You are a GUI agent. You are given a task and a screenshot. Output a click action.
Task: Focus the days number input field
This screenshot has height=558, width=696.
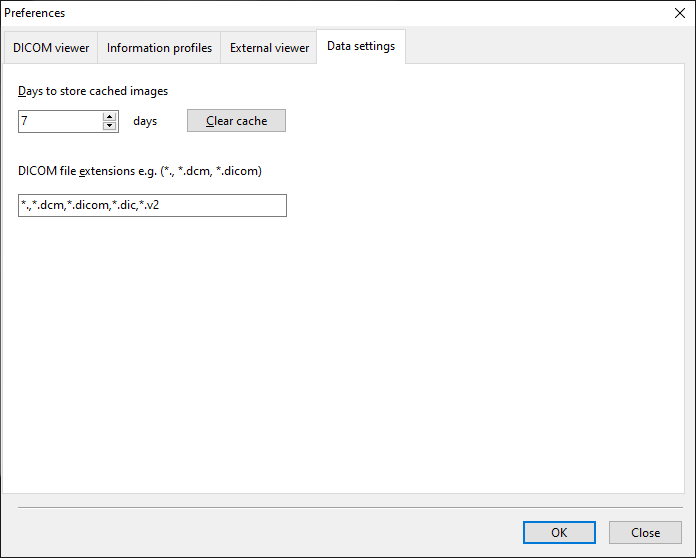60,121
